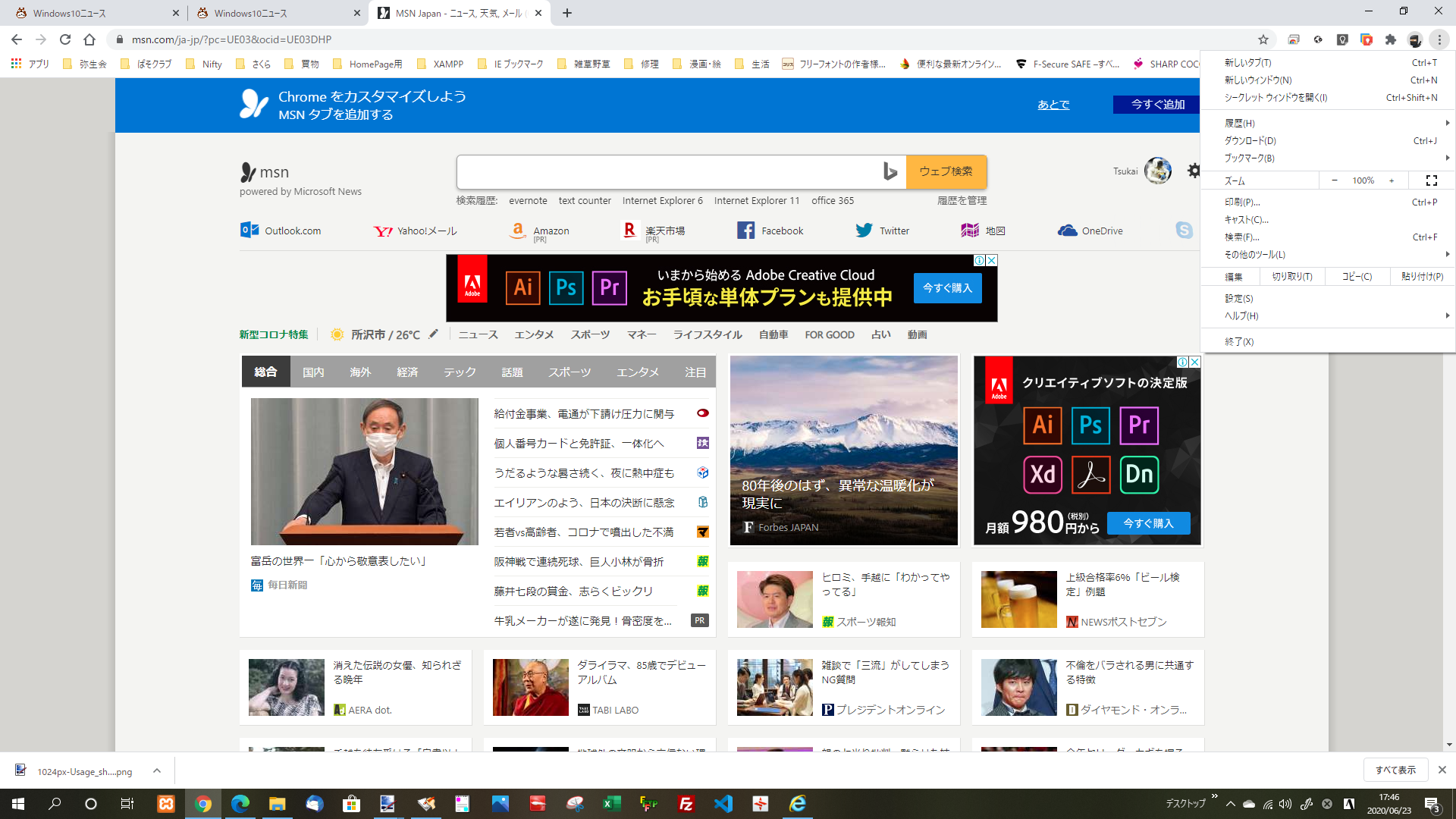
Task: Expand ブックマーク(B) submenu
Action: [1327, 158]
